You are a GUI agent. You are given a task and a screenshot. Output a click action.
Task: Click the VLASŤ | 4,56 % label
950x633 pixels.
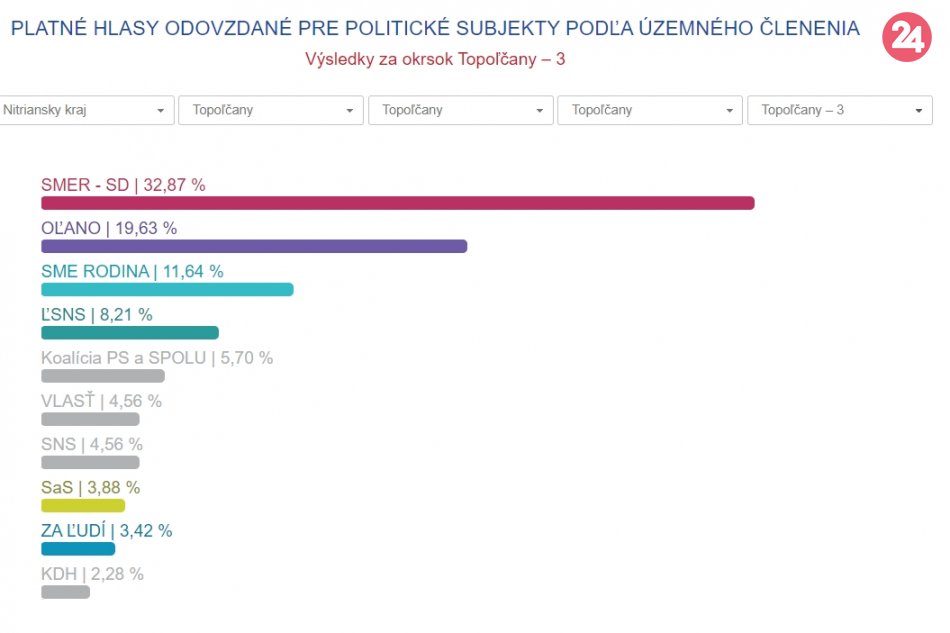tap(101, 401)
